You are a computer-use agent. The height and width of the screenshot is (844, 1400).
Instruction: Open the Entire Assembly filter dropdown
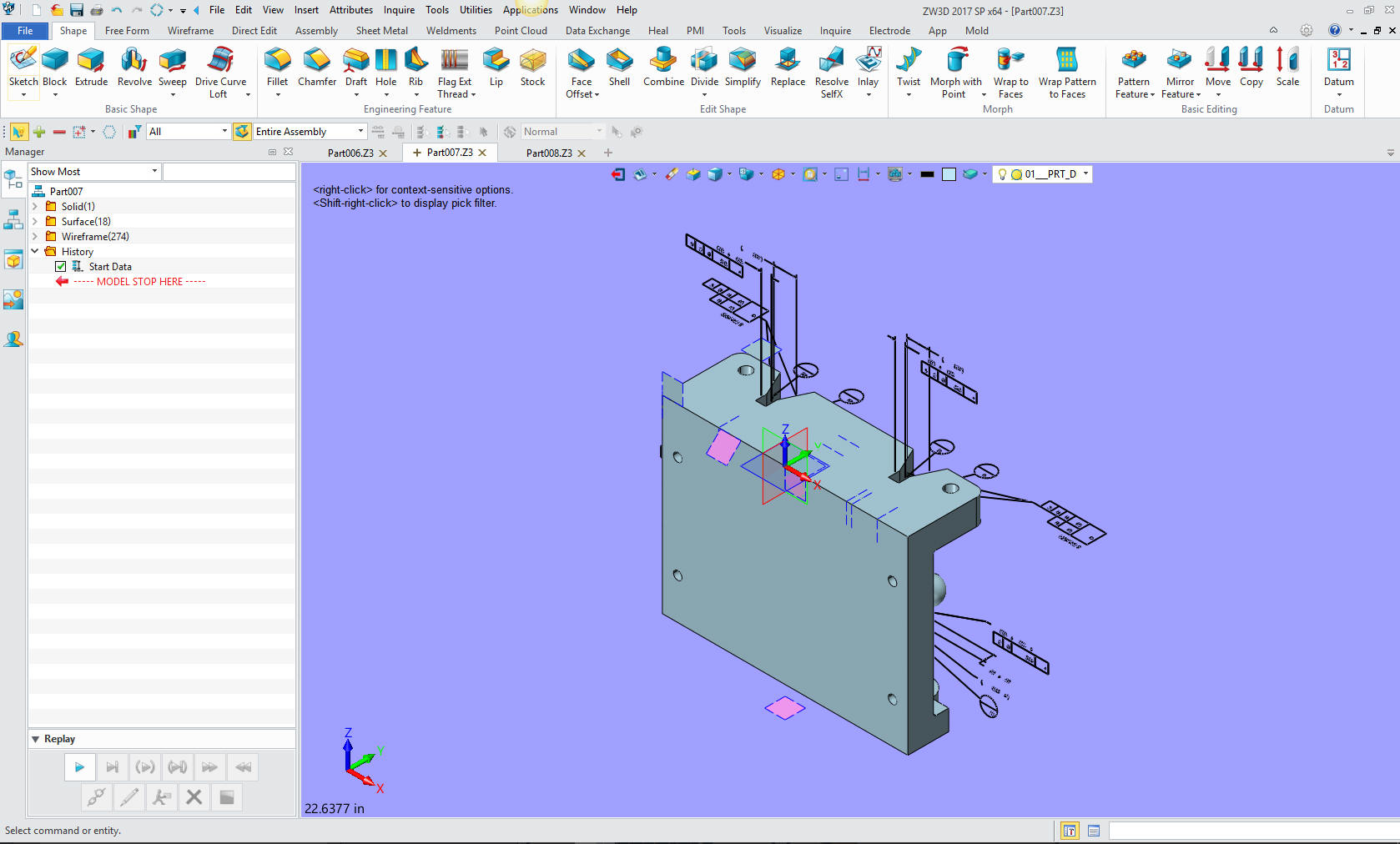pos(360,132)
